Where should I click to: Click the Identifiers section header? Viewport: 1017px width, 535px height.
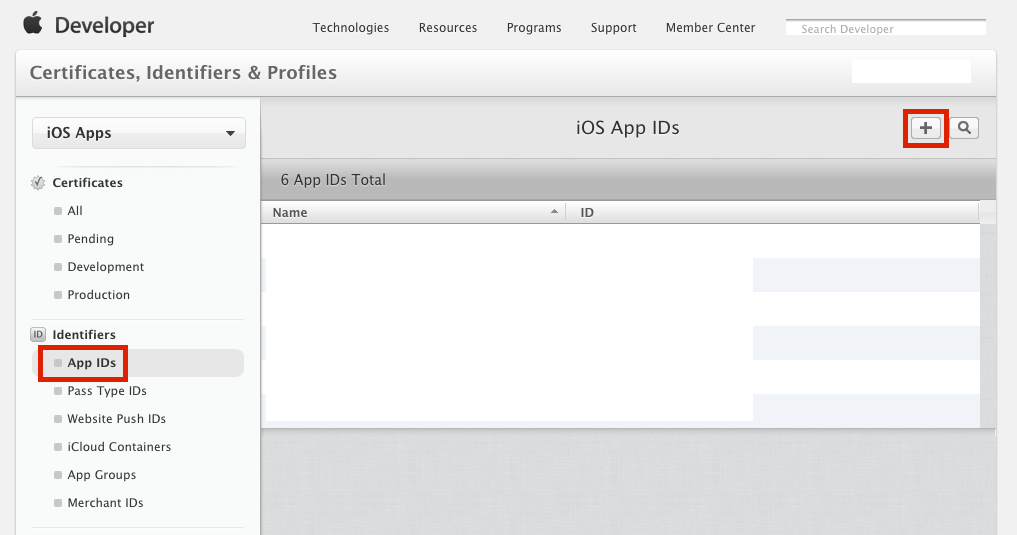pos(84,335)
